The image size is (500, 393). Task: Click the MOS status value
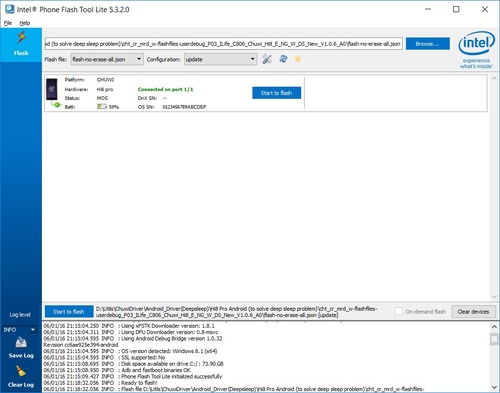(x=102, y=98)
